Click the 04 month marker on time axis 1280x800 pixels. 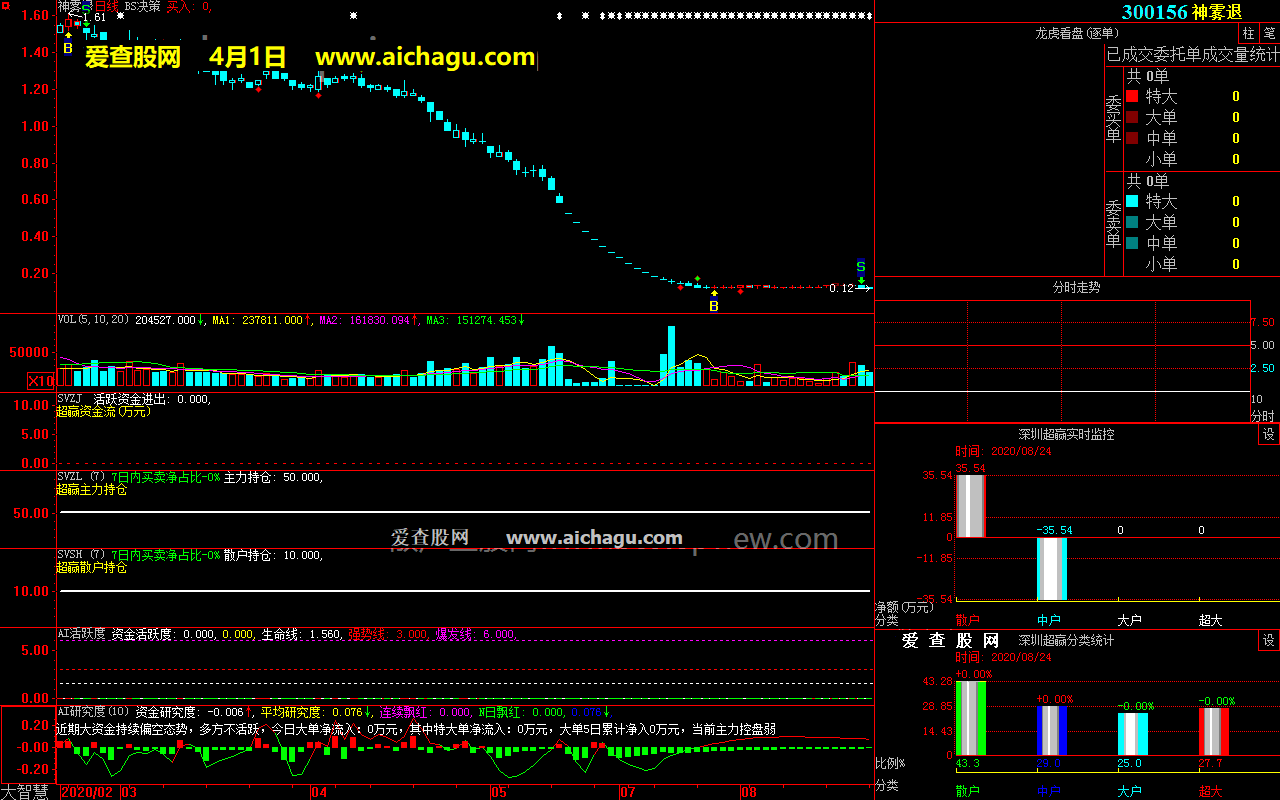(319, 792)
